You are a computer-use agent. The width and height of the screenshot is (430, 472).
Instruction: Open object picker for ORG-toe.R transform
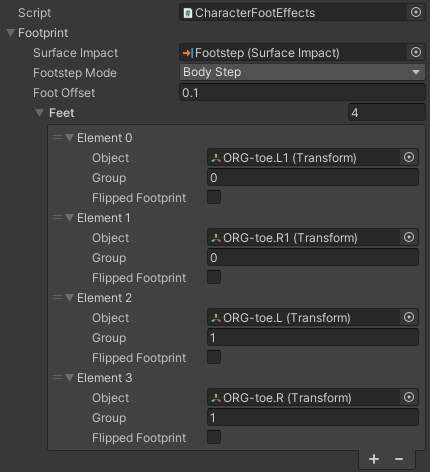pos(409,397)
